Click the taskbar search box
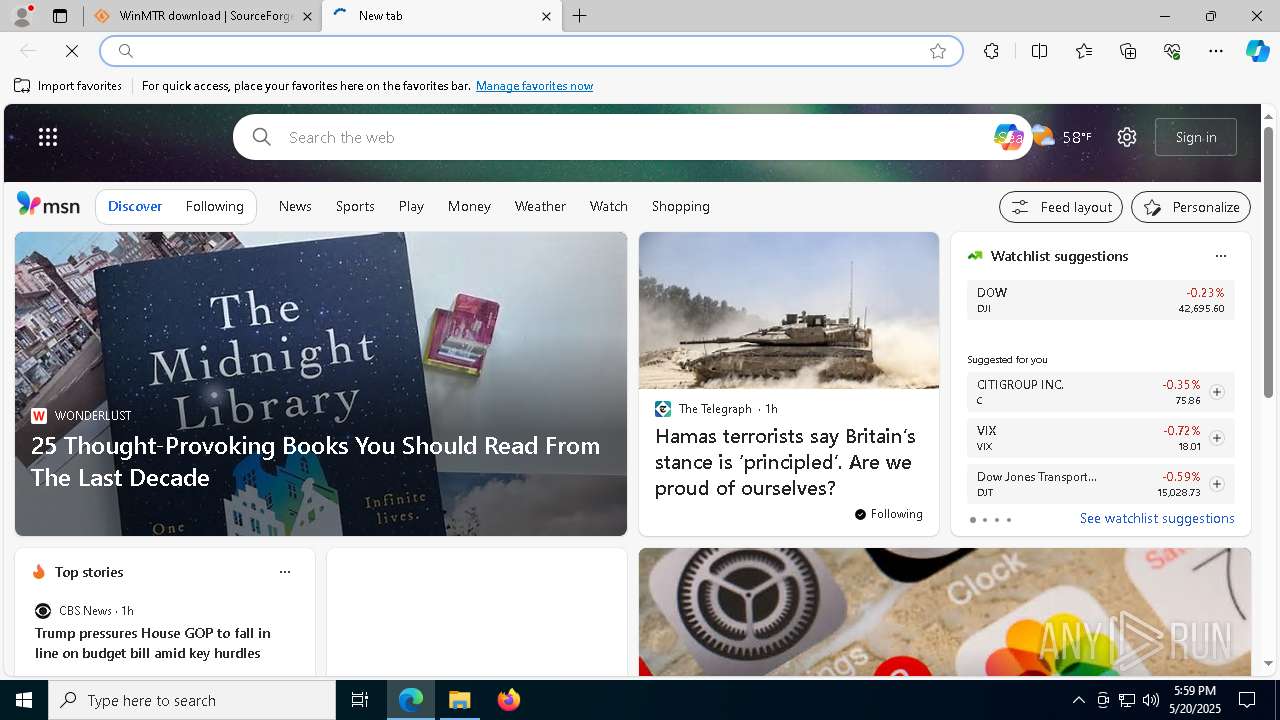The width and height of the screenshot is (1280, 720). click(x=192, y=700)
